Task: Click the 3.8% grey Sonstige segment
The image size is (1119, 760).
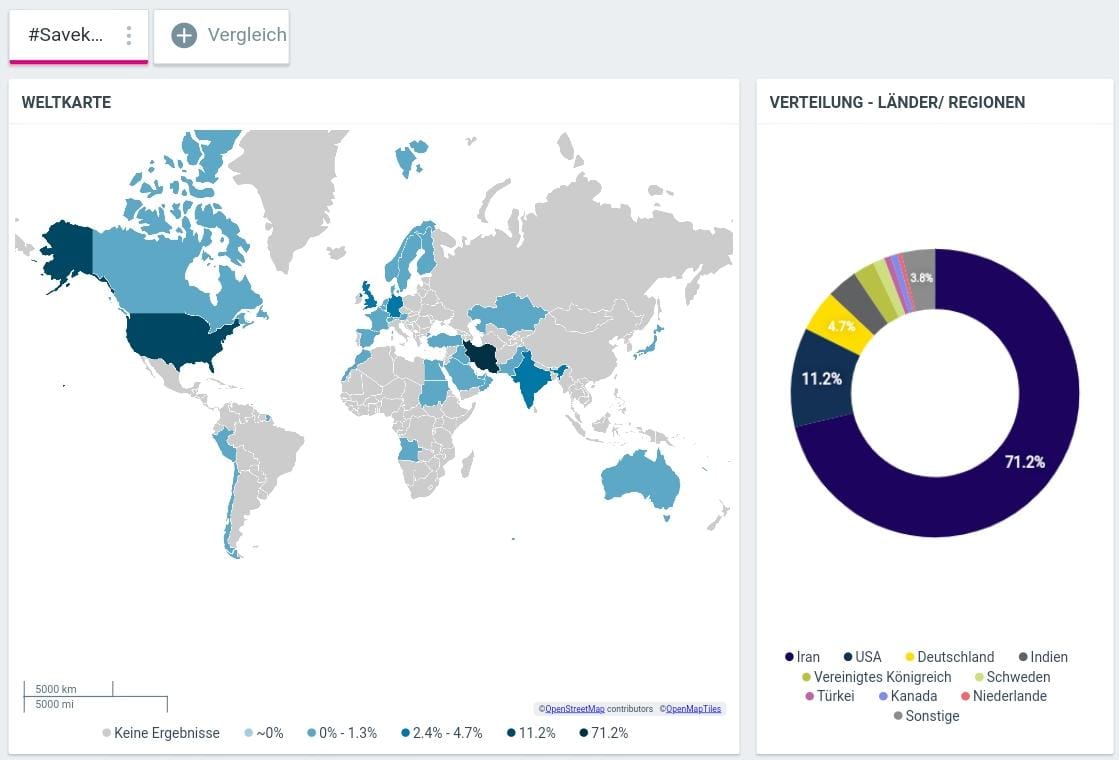Action: tap(921, 278)
